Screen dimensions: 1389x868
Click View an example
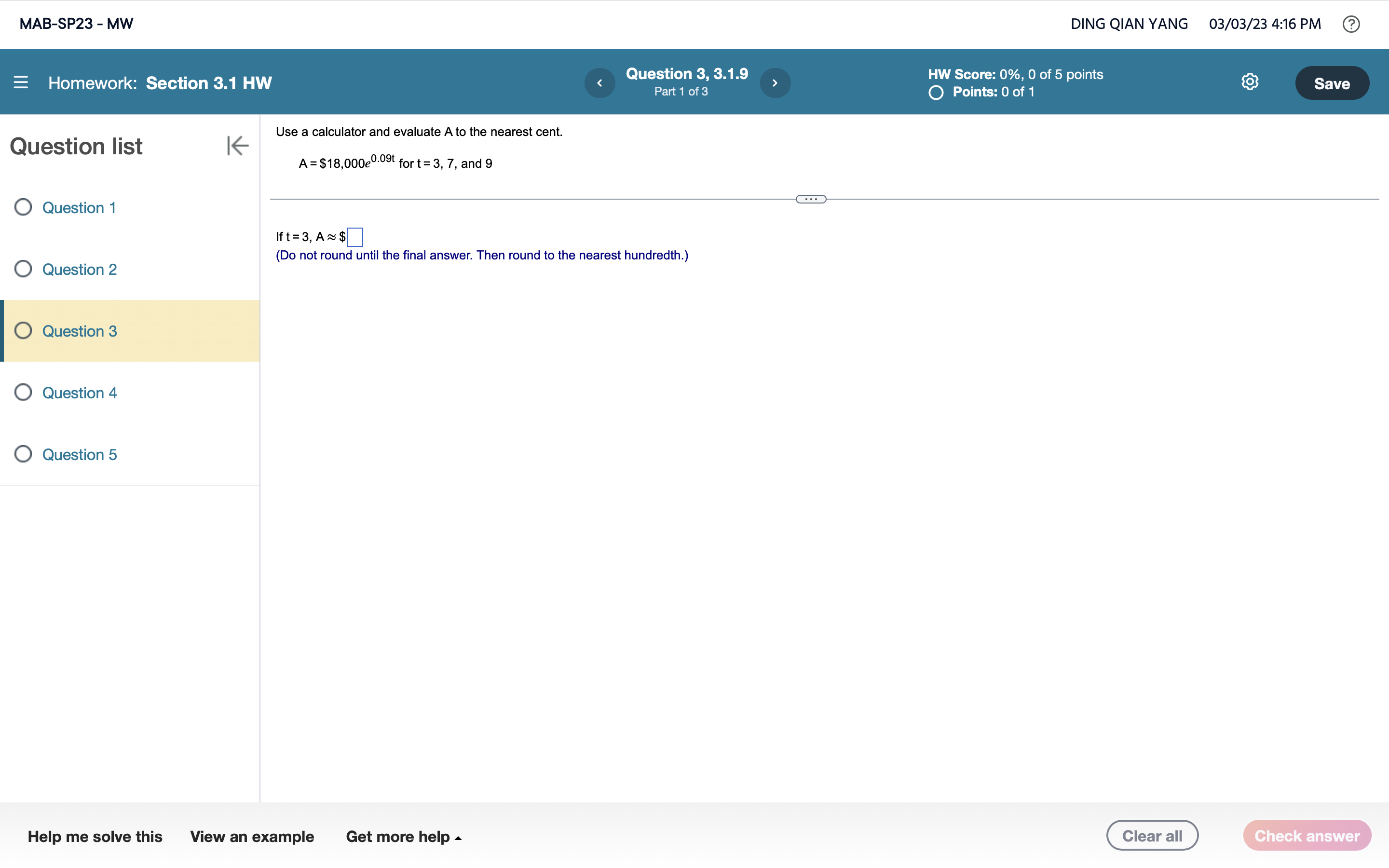tap(252, 837)
